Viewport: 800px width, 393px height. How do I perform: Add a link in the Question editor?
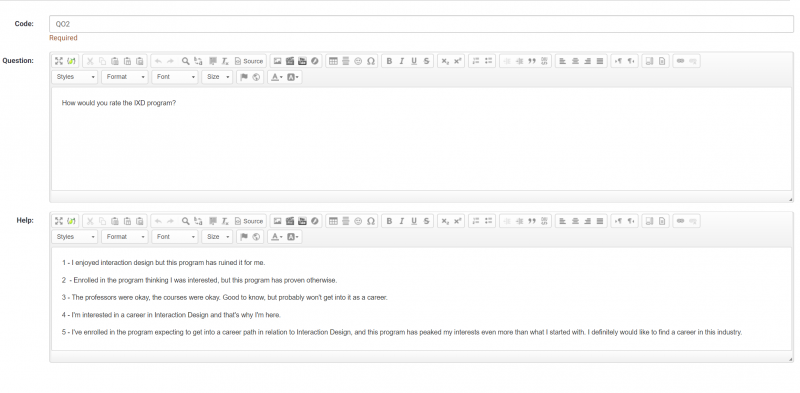pyautogui.click(x=680, y=61)
